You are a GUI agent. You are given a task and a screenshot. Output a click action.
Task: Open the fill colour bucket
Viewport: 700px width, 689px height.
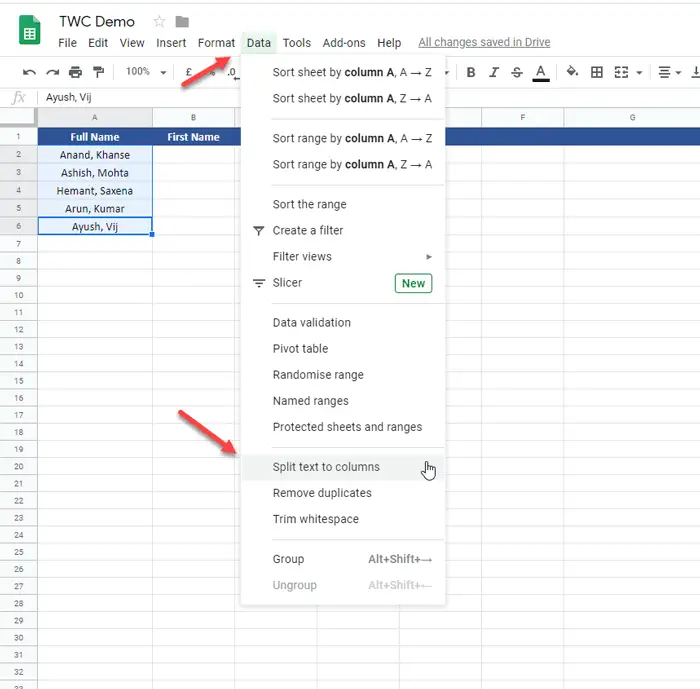pyautogui.click(x=572, y=71)
